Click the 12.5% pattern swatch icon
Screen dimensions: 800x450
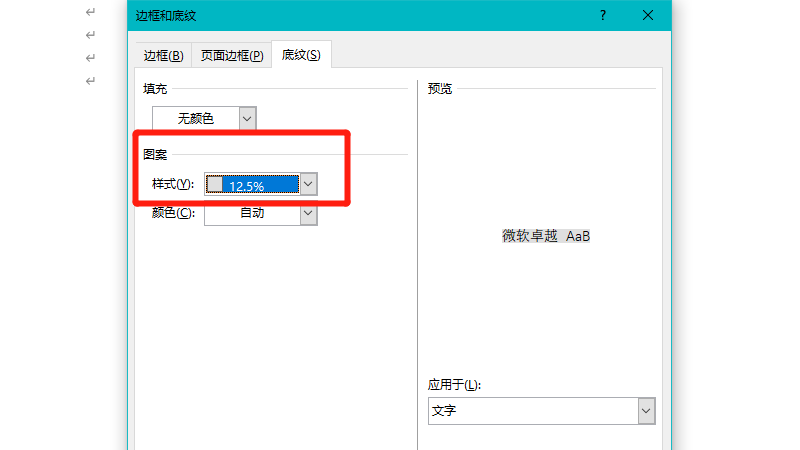215,184
